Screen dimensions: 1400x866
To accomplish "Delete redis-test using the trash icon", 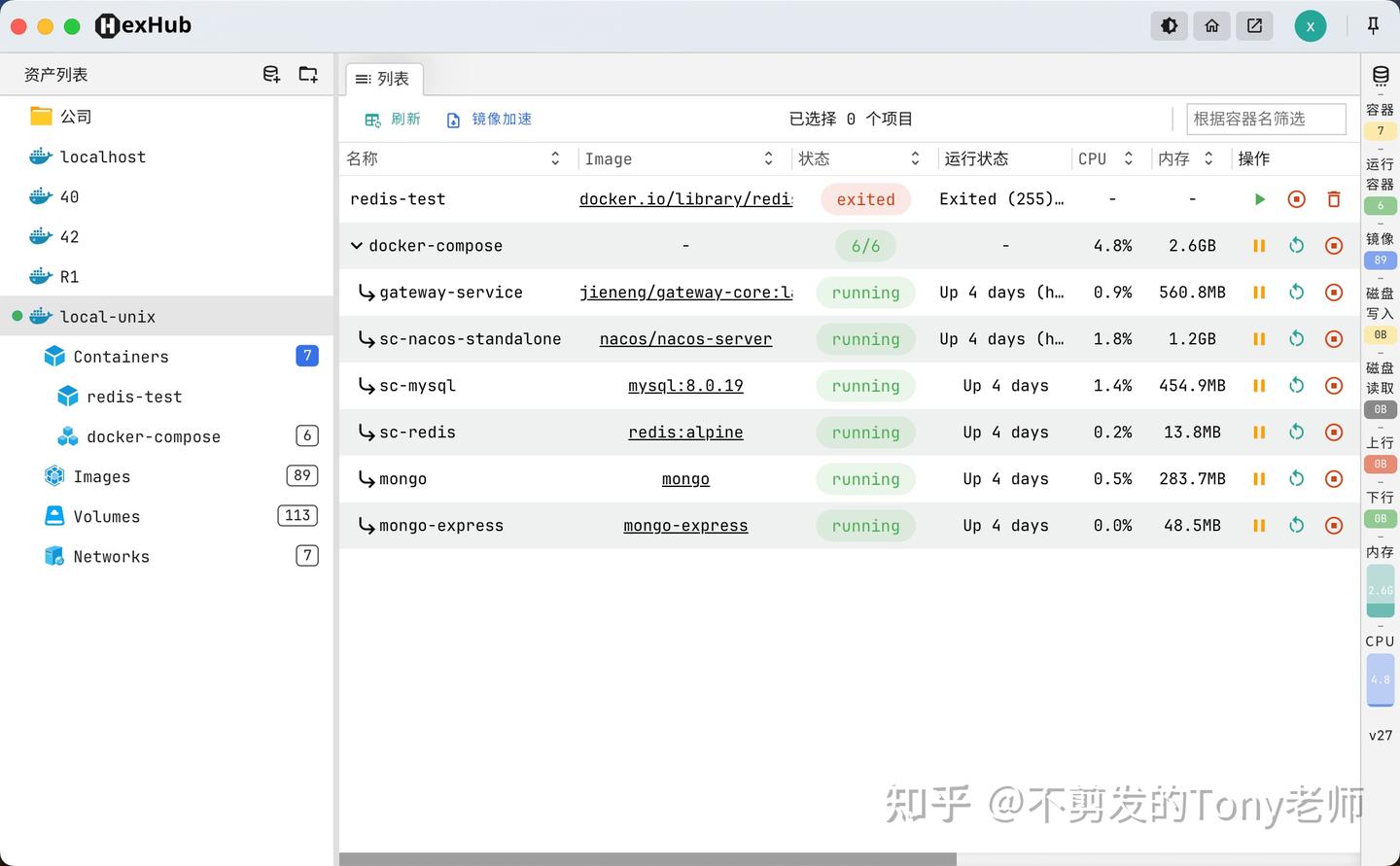I will pyautogui.click(x=1333, y=198).
